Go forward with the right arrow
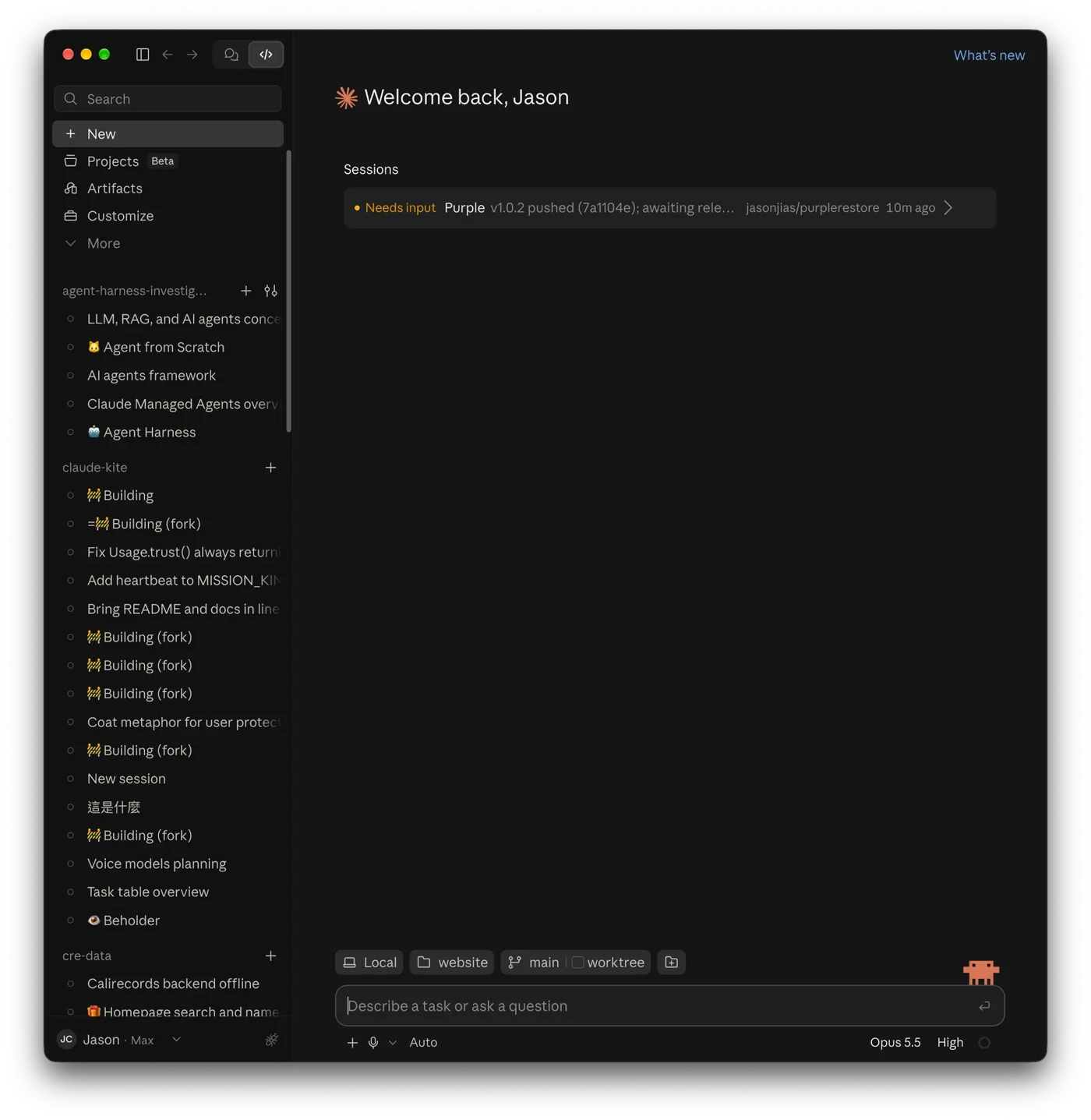Screen dimensions: 1091x1120 coord(192,55)
